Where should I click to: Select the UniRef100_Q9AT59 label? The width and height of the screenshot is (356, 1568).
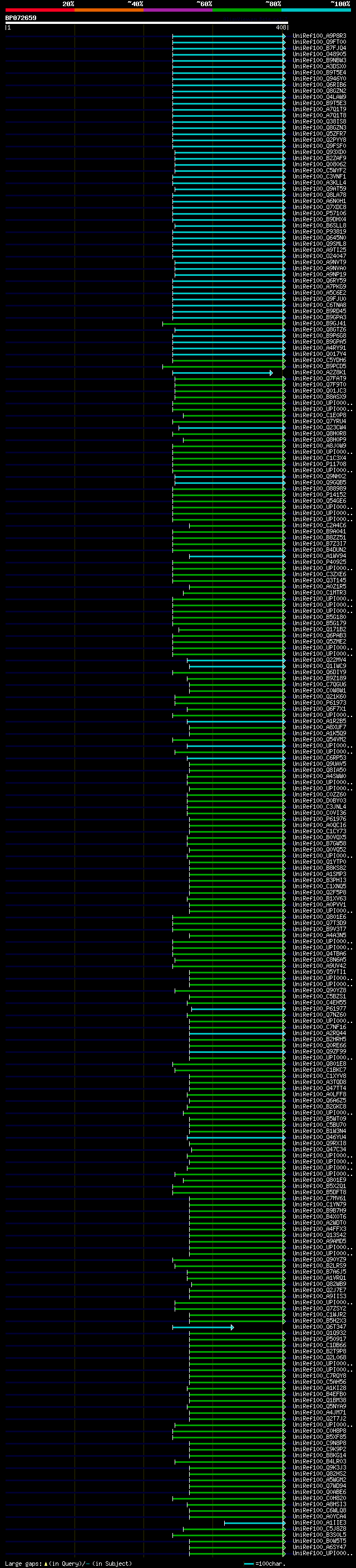[319, 189]
